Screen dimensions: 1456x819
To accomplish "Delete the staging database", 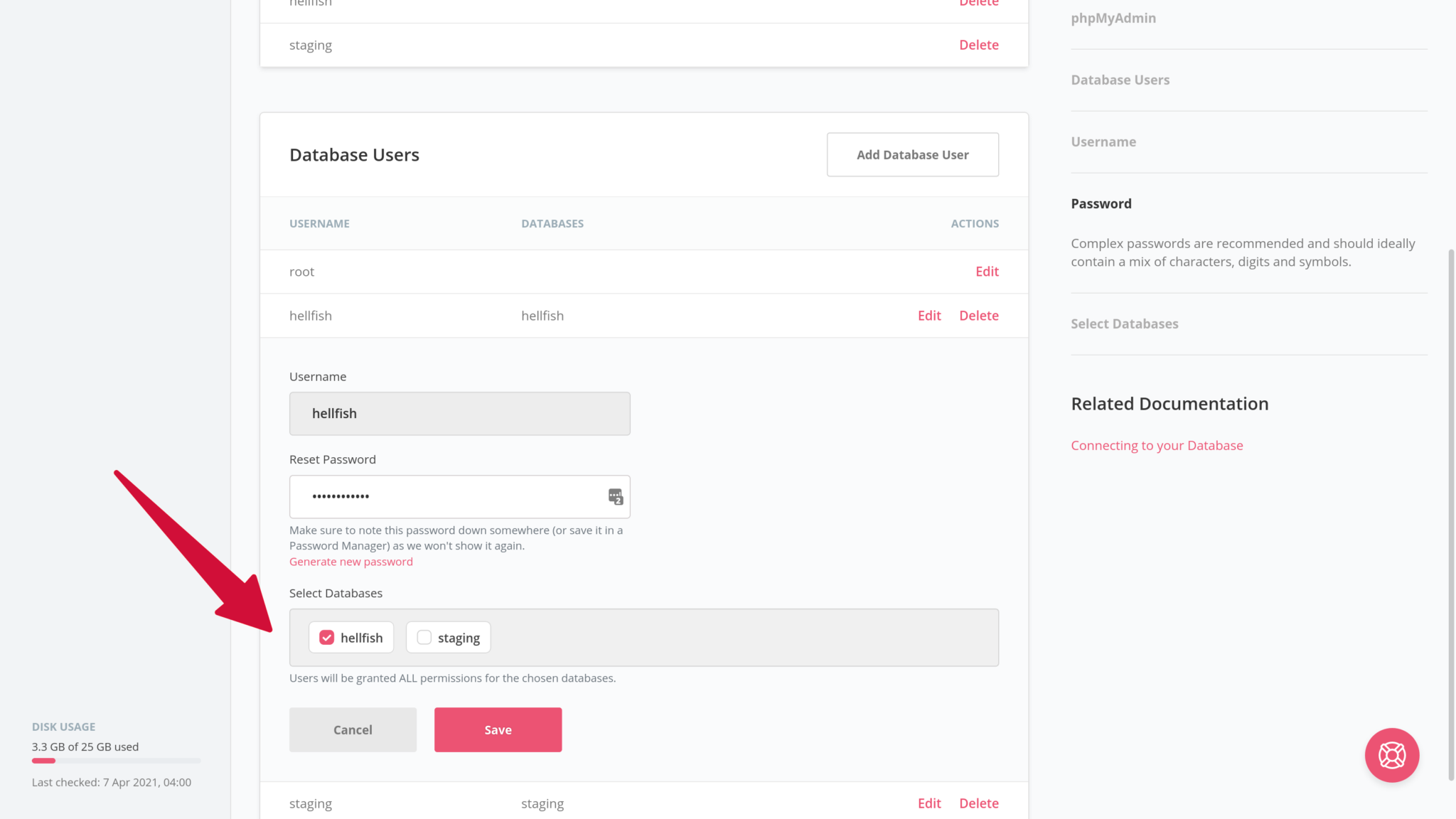I will pyautogui.click(x=979, y=44).
